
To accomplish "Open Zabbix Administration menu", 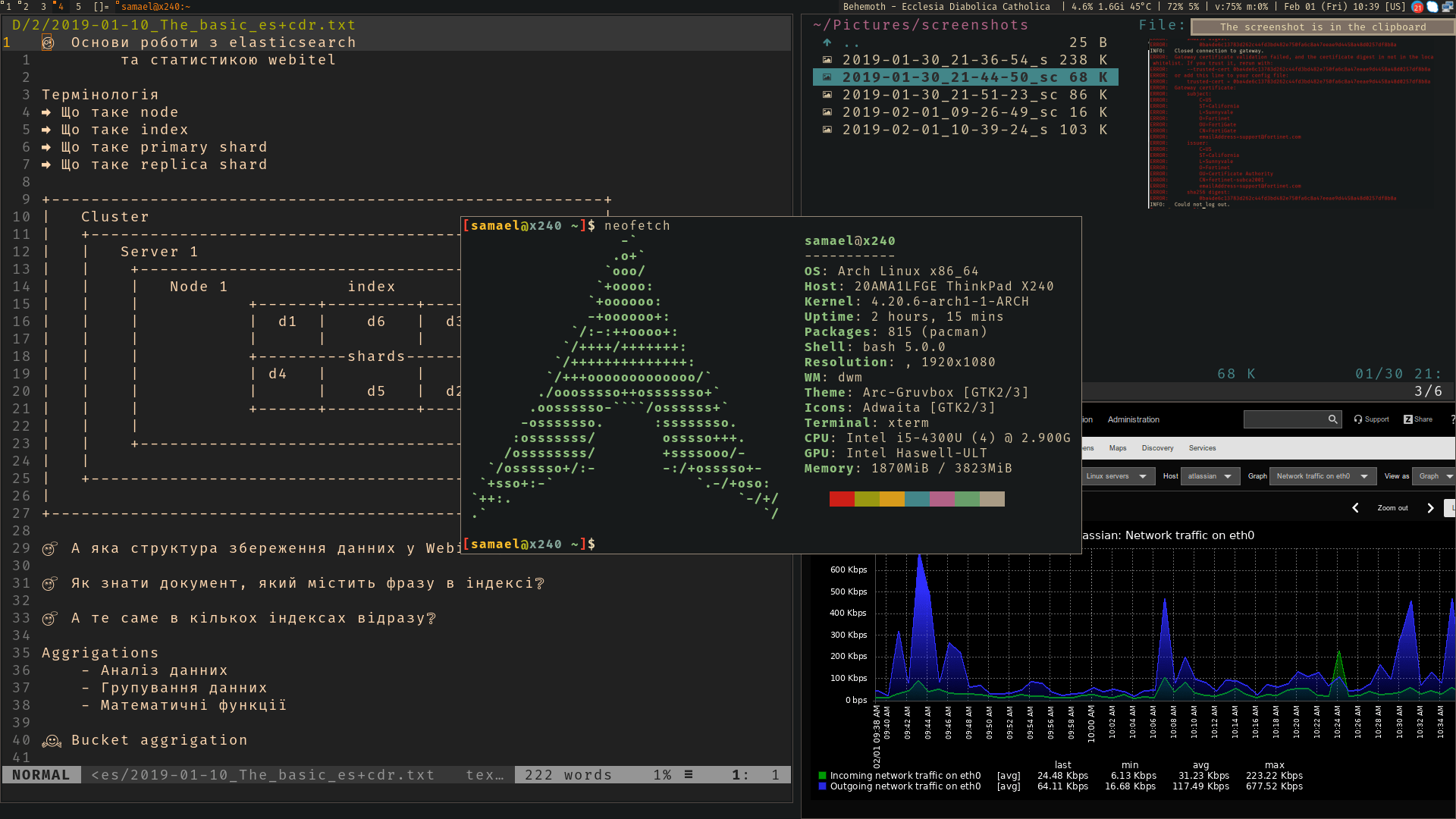I will pyautogui.click(x=1133, y=419).
